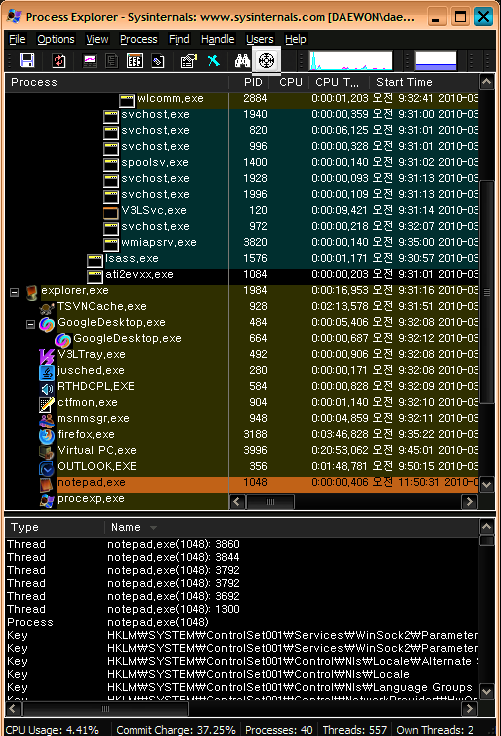Click the Virtual PC.exe icon
The height and width of the screenshot is (736, 501).
[x=47, y=452]
